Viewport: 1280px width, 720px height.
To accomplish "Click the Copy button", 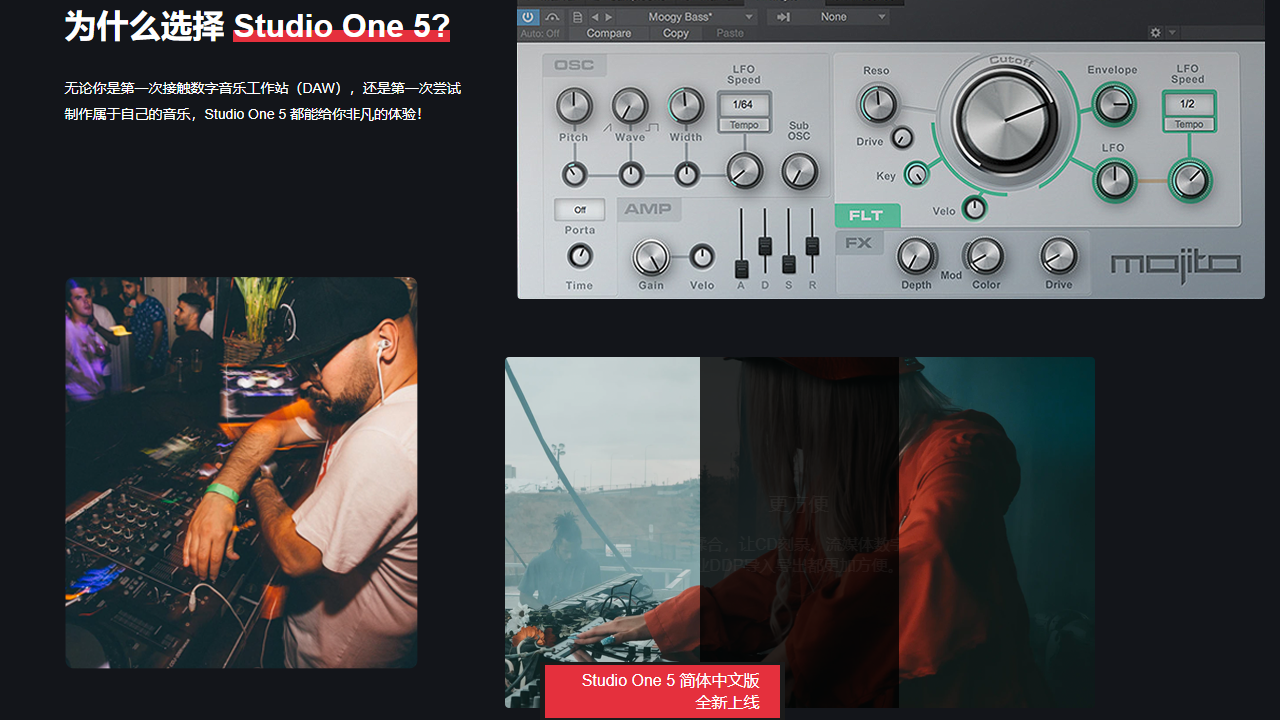I will (x=676, y=33).
